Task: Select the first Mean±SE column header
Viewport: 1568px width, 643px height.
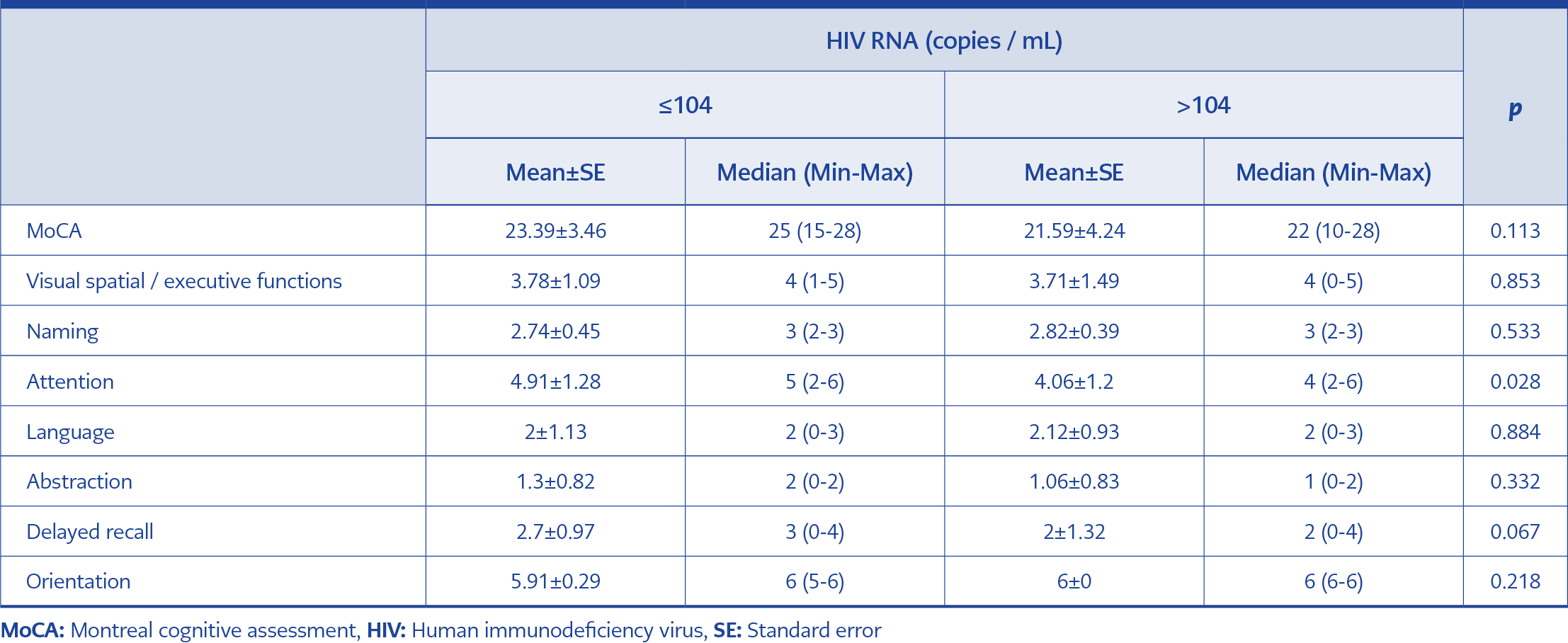Action: (555, 173)
